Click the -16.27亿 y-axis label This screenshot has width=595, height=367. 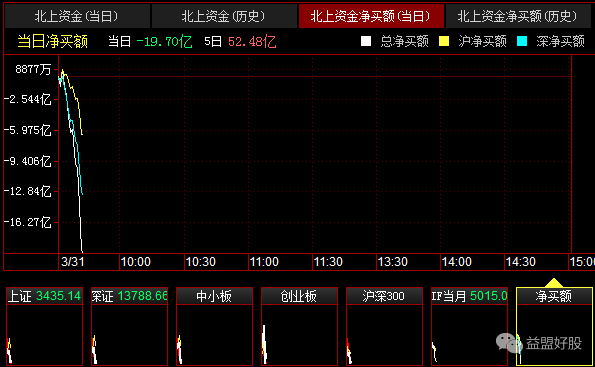pyautogui.click(x=27, y=222)
